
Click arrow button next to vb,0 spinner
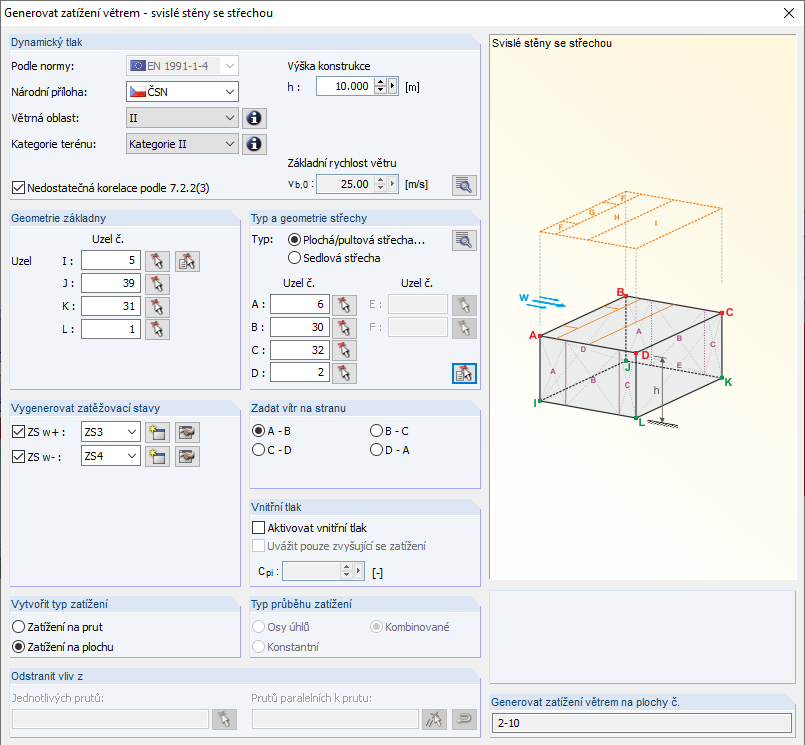pyautogui.click(x=393, y=184)
